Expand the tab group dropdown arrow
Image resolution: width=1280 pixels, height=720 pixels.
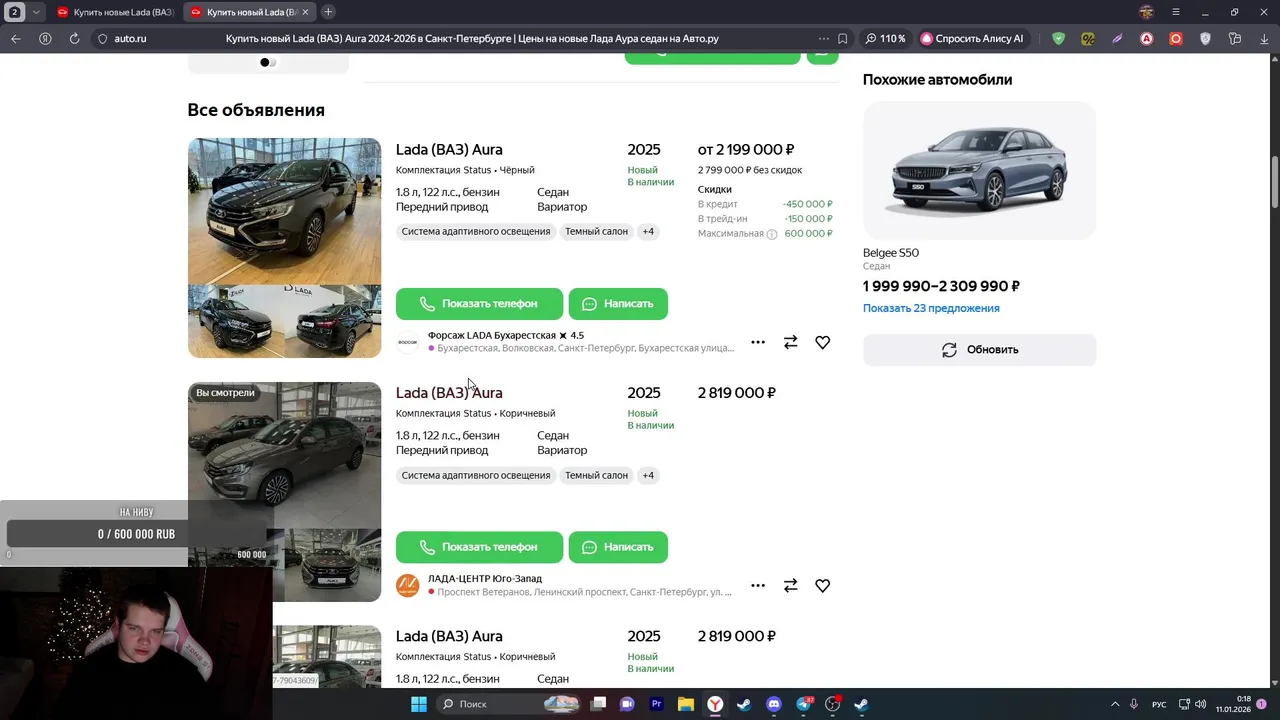(37, 12)
